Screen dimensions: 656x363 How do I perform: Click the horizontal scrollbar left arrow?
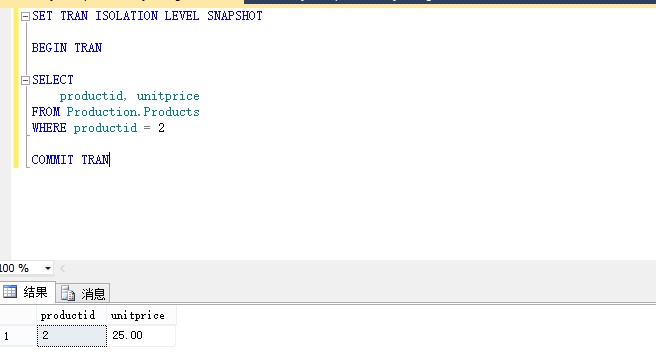click(63, 268)
